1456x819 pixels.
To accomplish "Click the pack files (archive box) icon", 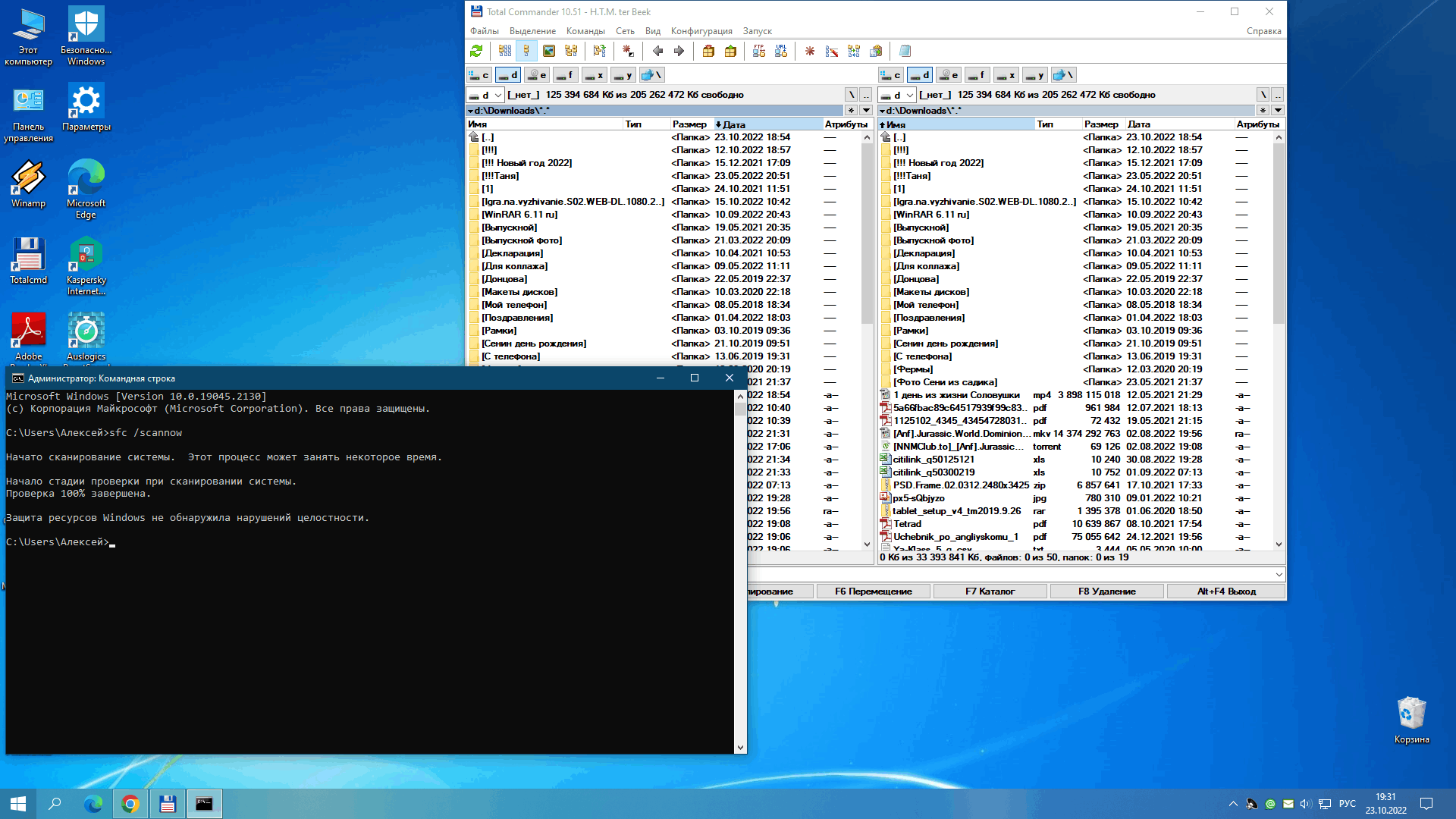I will [x=708, y=51].
